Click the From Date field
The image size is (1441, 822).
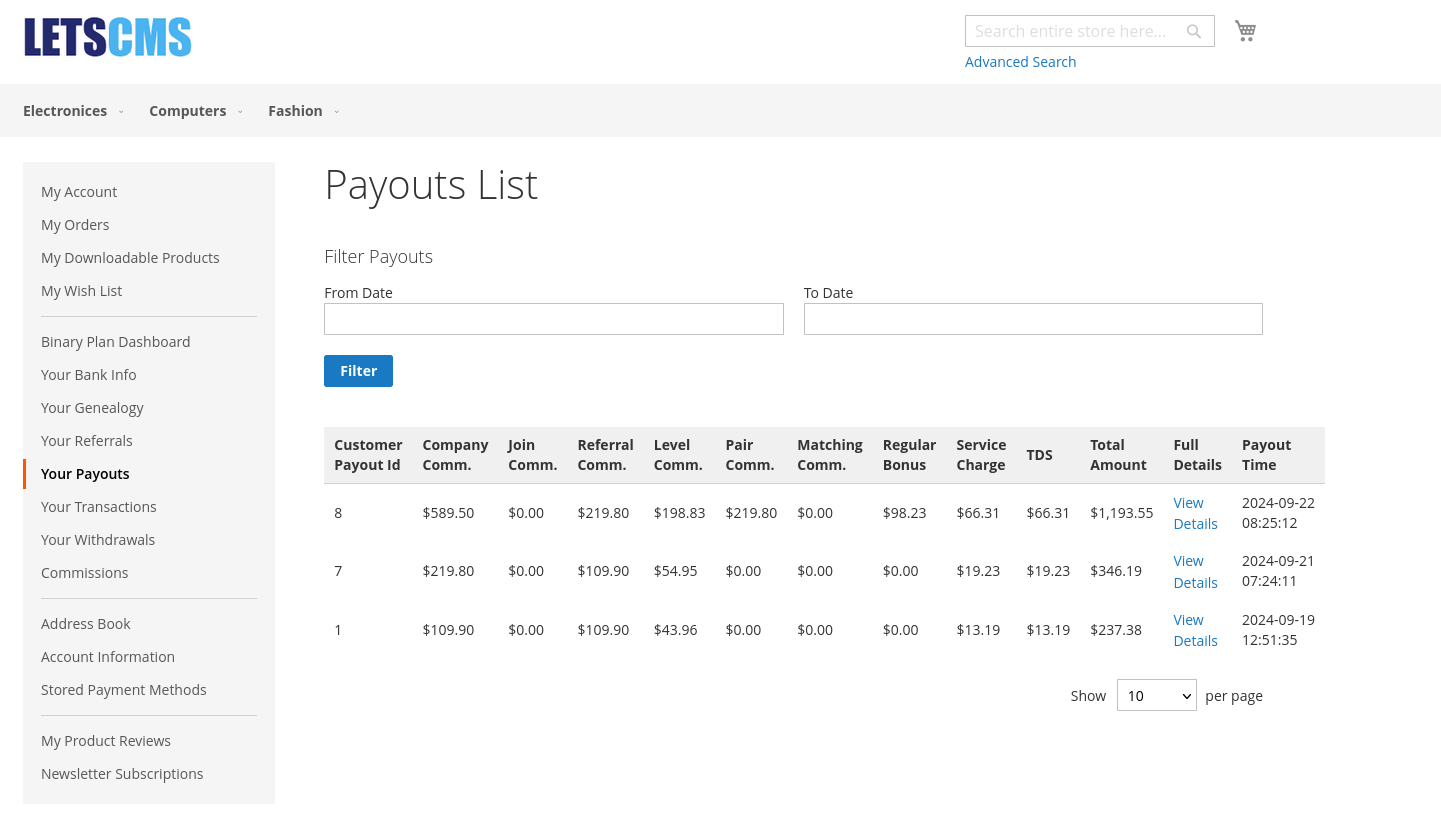[x=553, y=318]
